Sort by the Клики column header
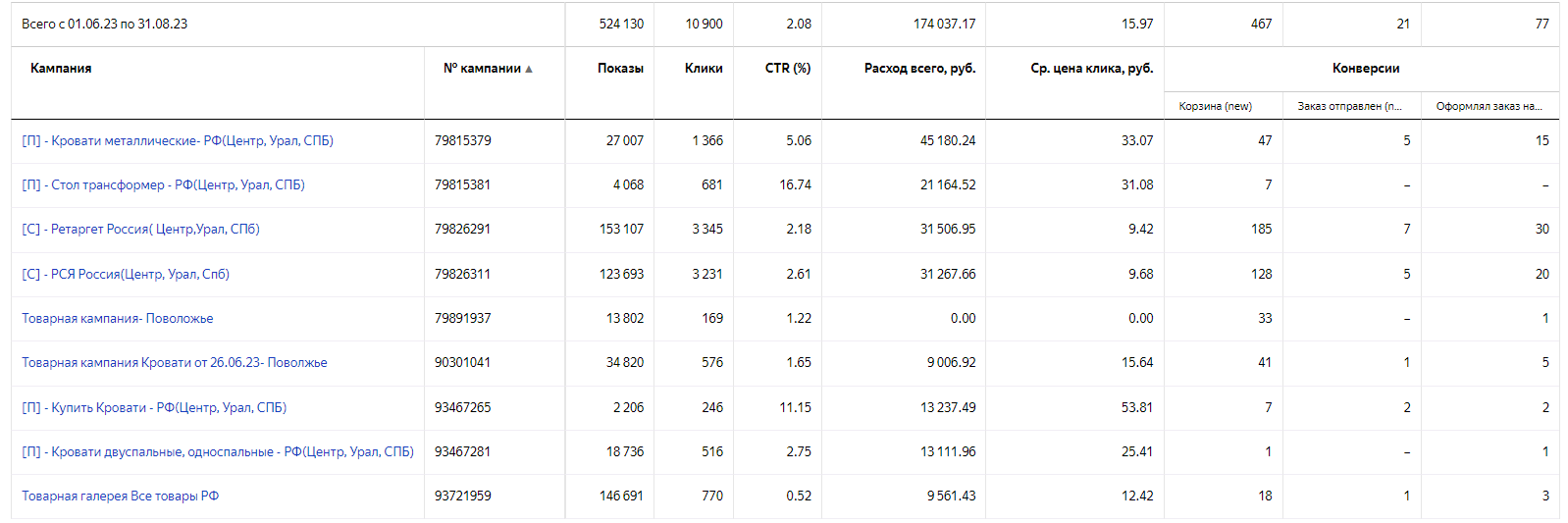The height and width of the screenshot is (523, 1568). (704, 68)
